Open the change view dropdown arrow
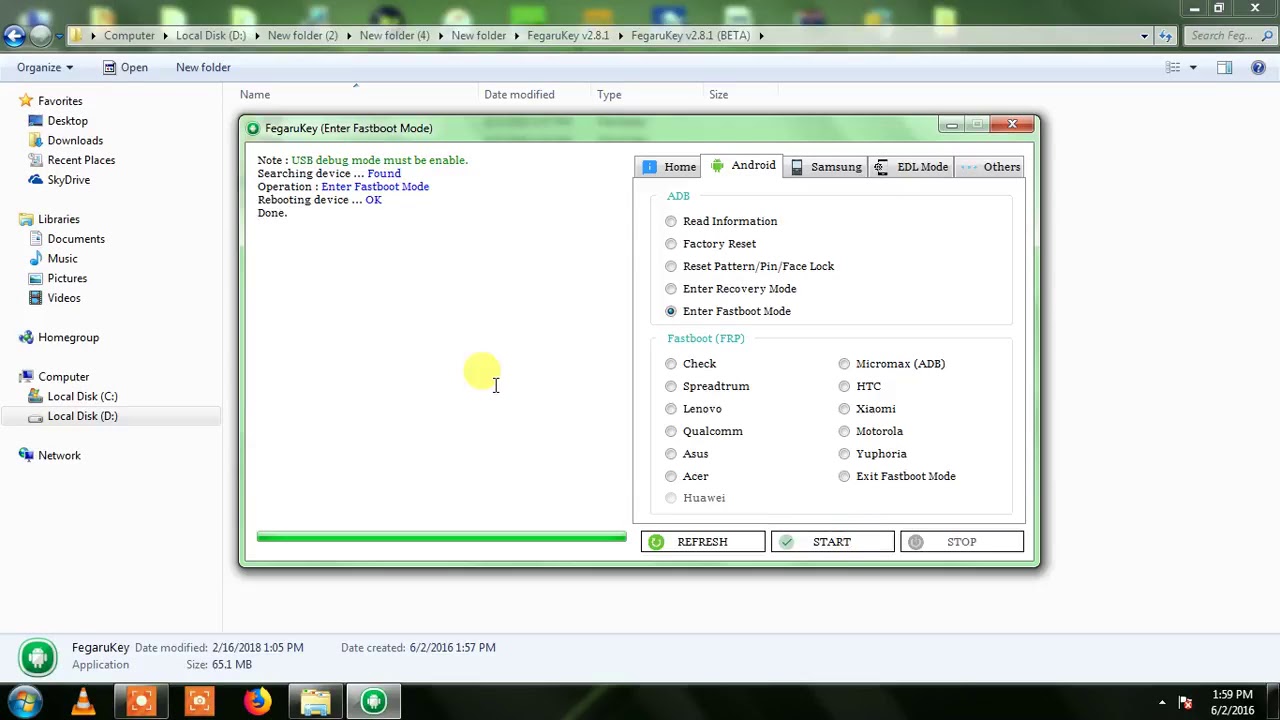 [1193, 67]
